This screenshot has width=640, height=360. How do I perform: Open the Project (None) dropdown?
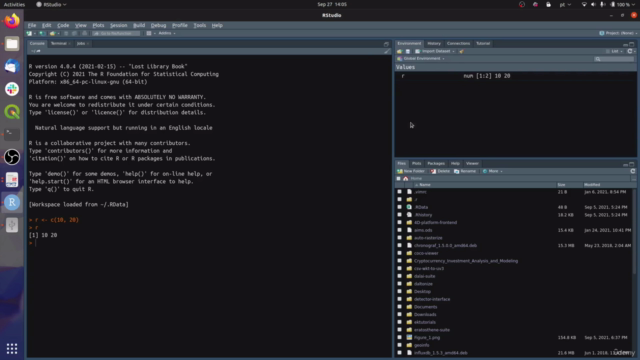(618, 33)
